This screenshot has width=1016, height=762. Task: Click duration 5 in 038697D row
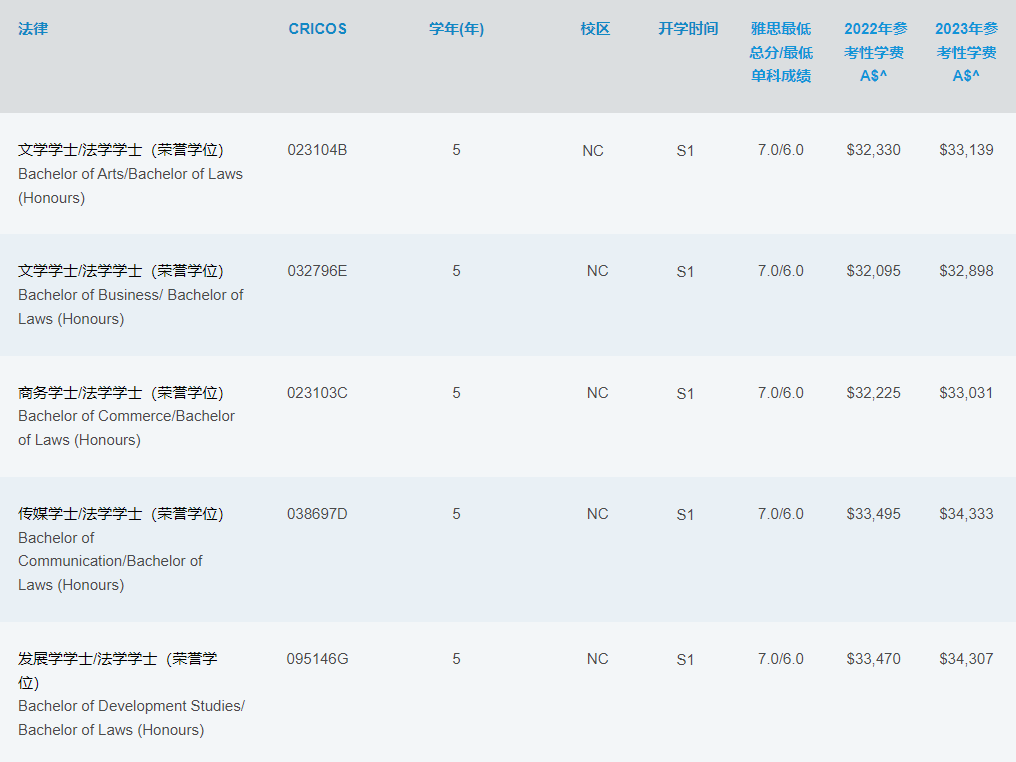pos(456,514)
